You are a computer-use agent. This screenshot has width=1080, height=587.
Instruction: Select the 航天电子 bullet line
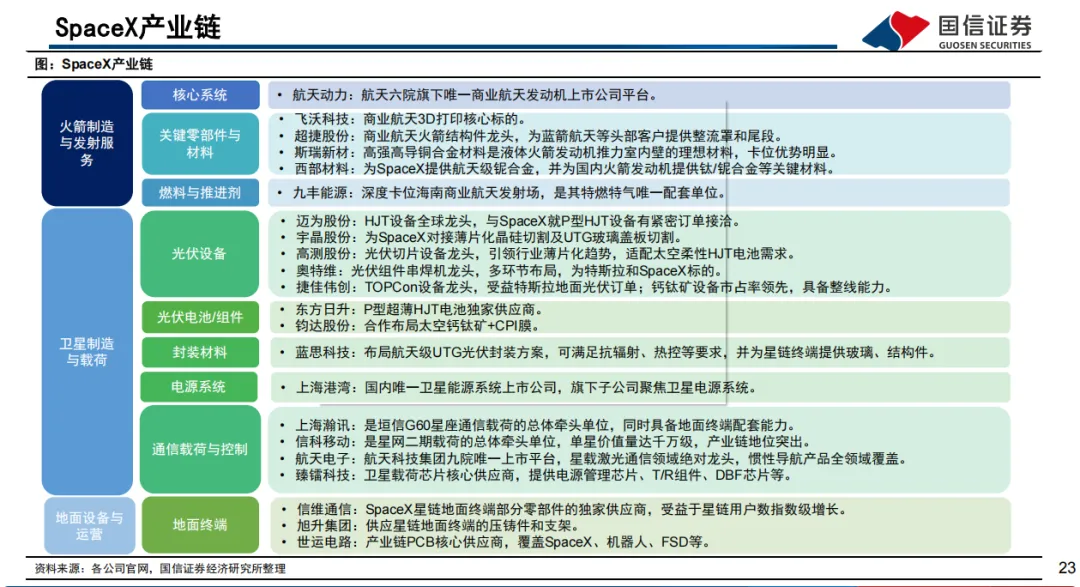tap(593, 459)
